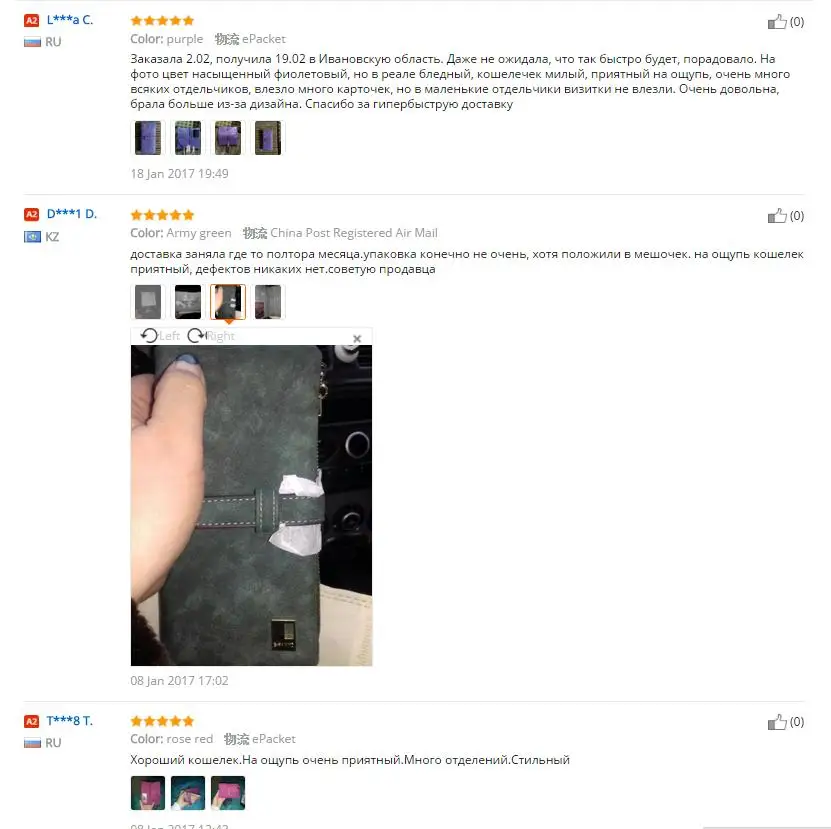
Task: Open second rose red wallet thumbnail
Action: (188, 793)
